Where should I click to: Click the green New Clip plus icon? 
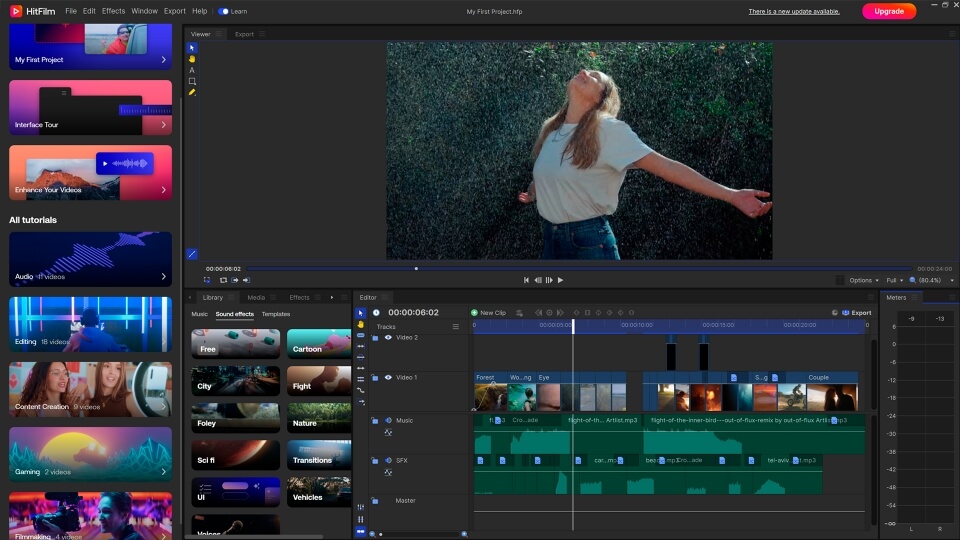tap(475, 313)
